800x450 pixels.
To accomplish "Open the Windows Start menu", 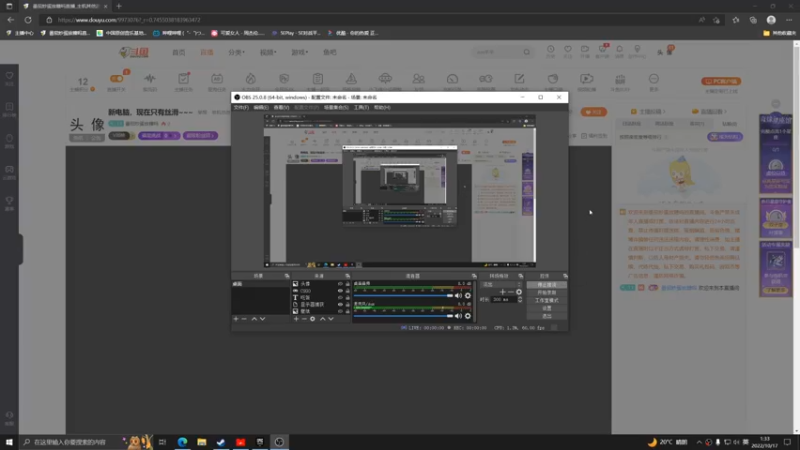I will tap(9, 442).
